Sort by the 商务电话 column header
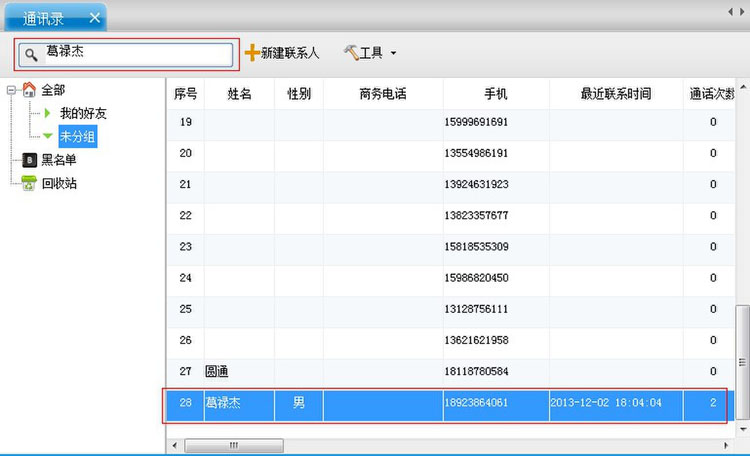 383,94
